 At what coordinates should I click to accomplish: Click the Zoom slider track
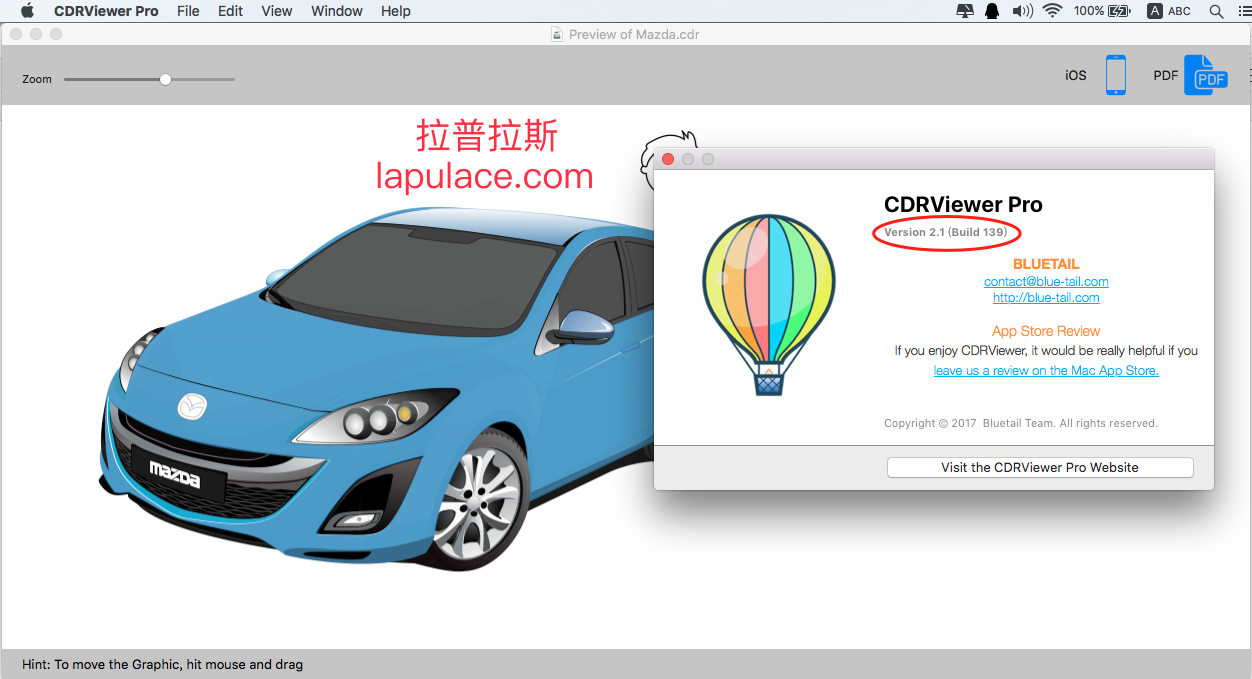pos(149,79)
